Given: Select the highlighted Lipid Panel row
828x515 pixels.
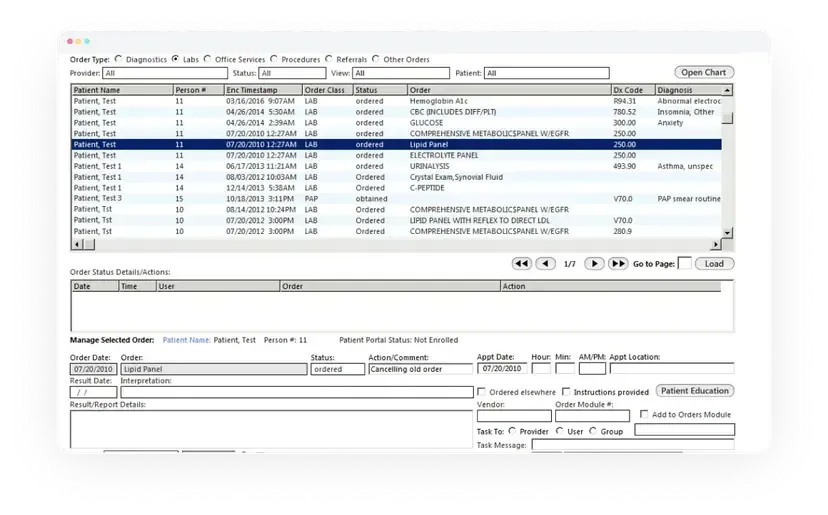Looking at the screenshot, I should [x=396, y=144].
